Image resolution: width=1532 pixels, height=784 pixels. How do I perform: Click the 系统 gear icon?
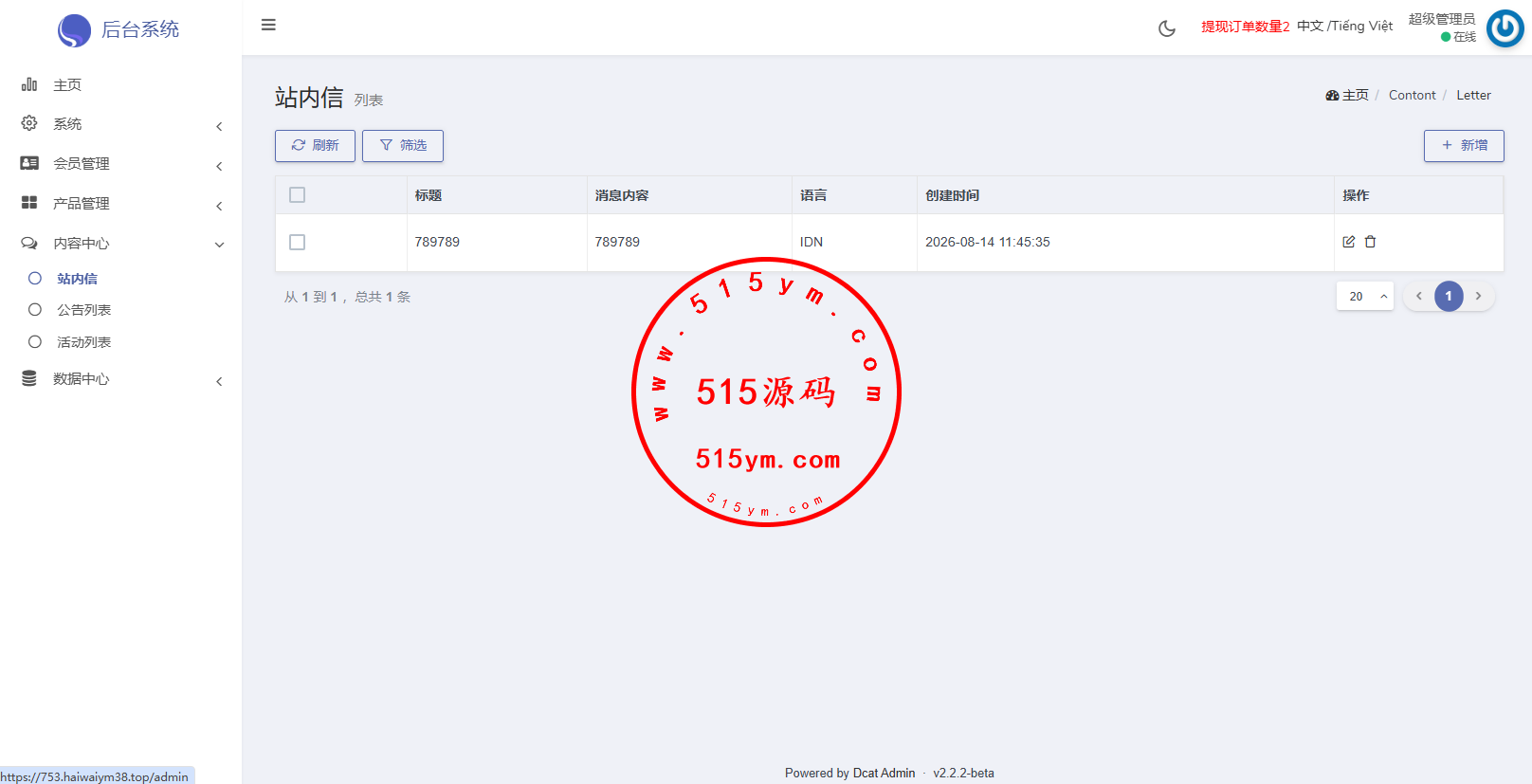[x=29, y=123]
